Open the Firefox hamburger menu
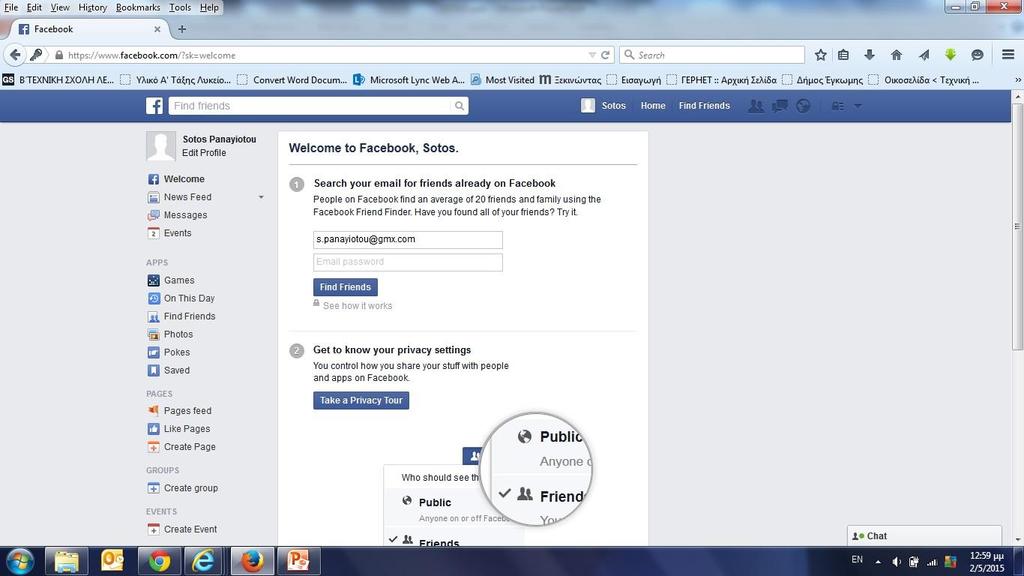The width and height of the screenshot is (1024, 576). click(1008, 55)
